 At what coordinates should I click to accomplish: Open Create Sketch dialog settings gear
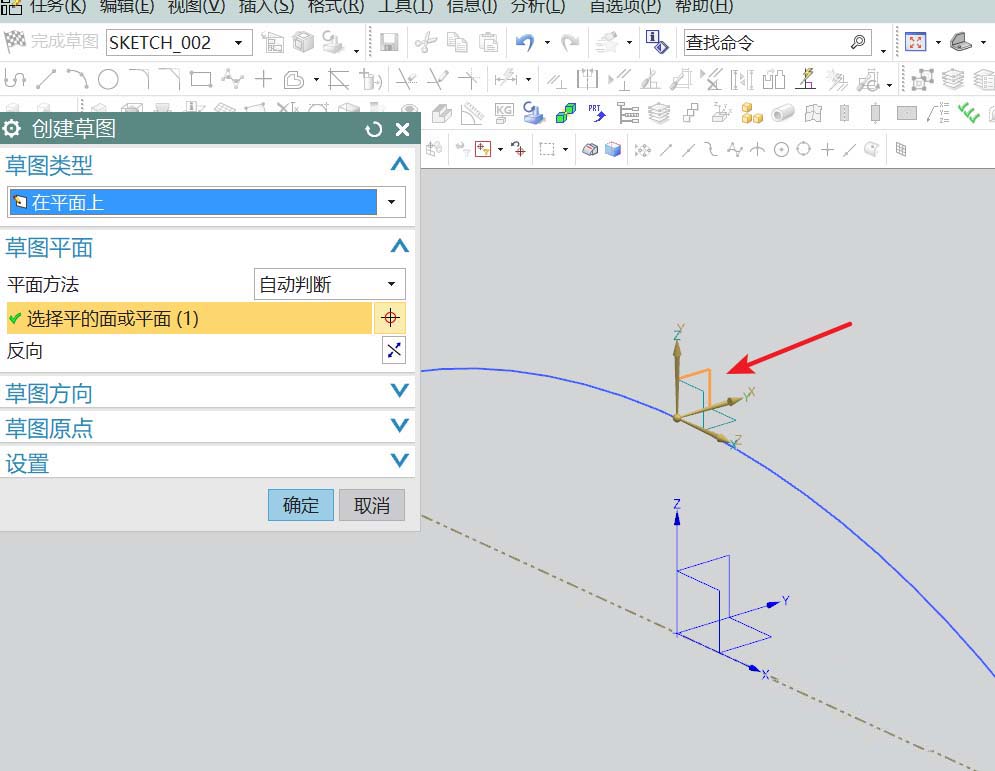tap(11, 129)
